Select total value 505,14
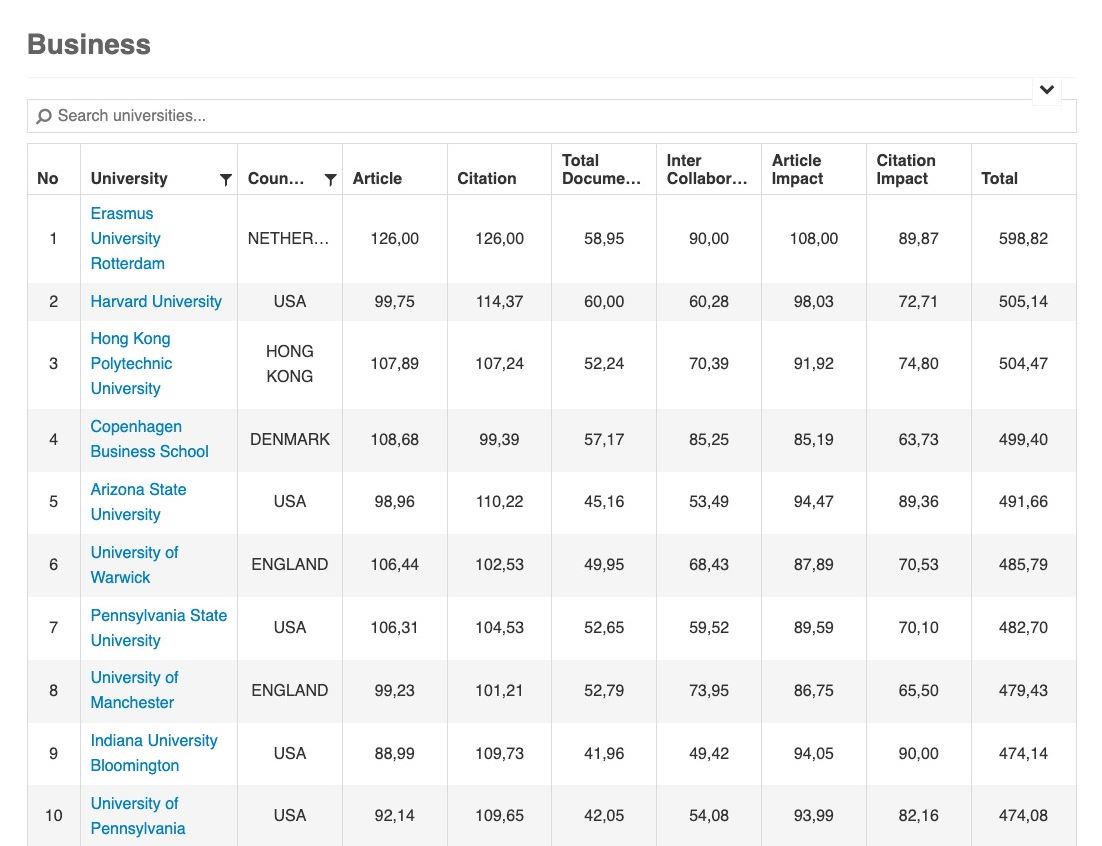The width and height of the screenshot is (1102, 846). (x=1023, y=301)
